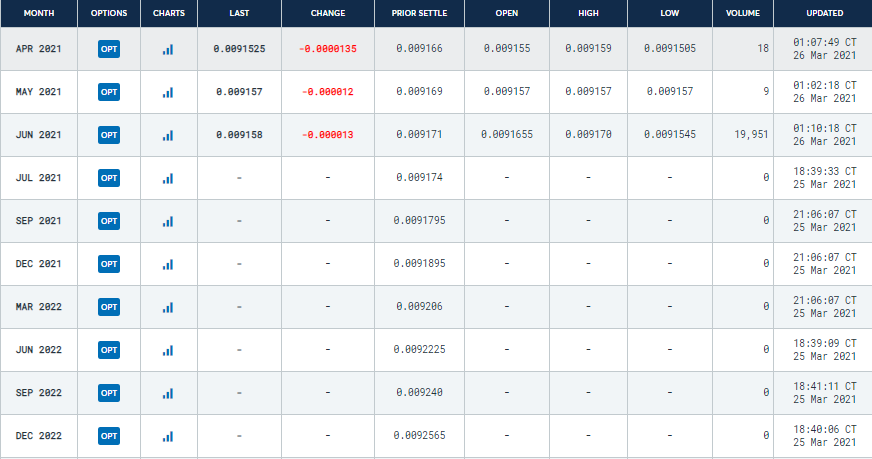Click last price 0.0091525
This screenshot has width=872, height=459.
point(239,49)
